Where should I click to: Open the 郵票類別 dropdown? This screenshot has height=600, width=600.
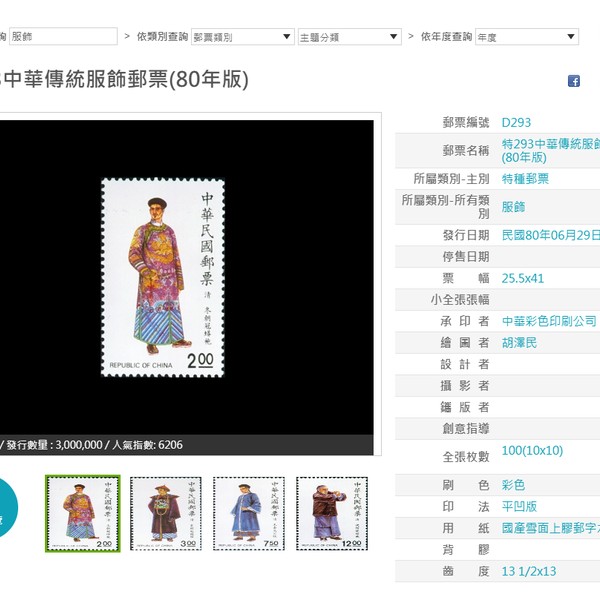[x=243, y=37]
